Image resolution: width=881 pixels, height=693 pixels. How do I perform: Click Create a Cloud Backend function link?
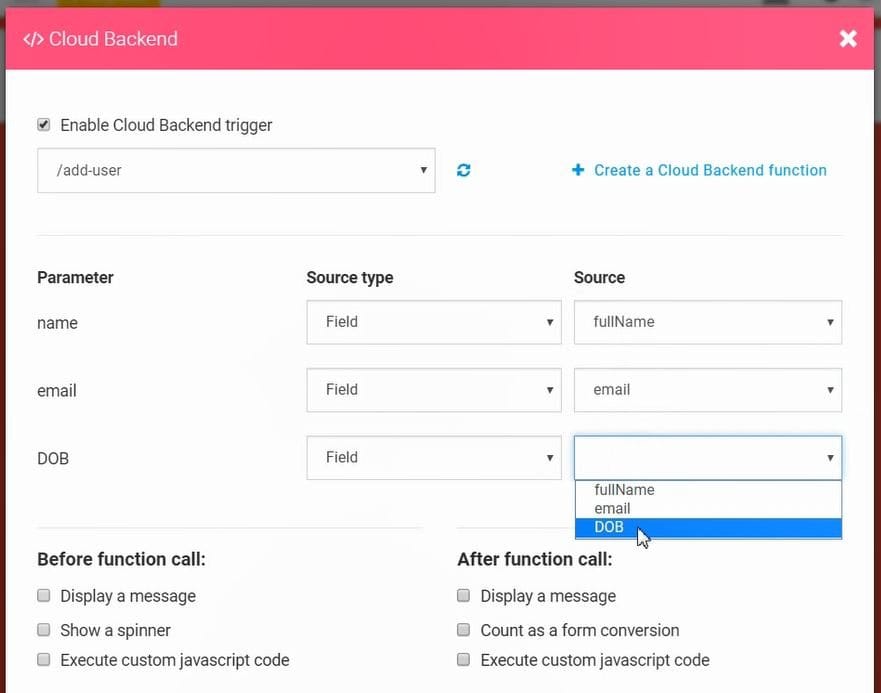(710, 170)
